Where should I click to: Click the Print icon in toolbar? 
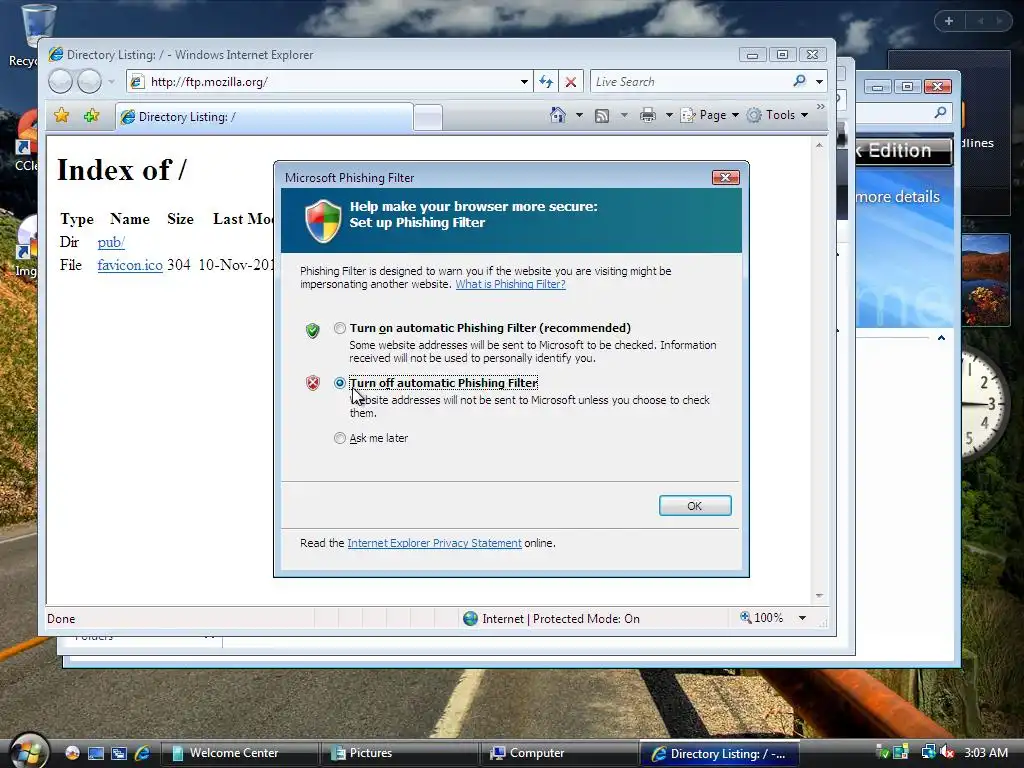tap(648, 116)
